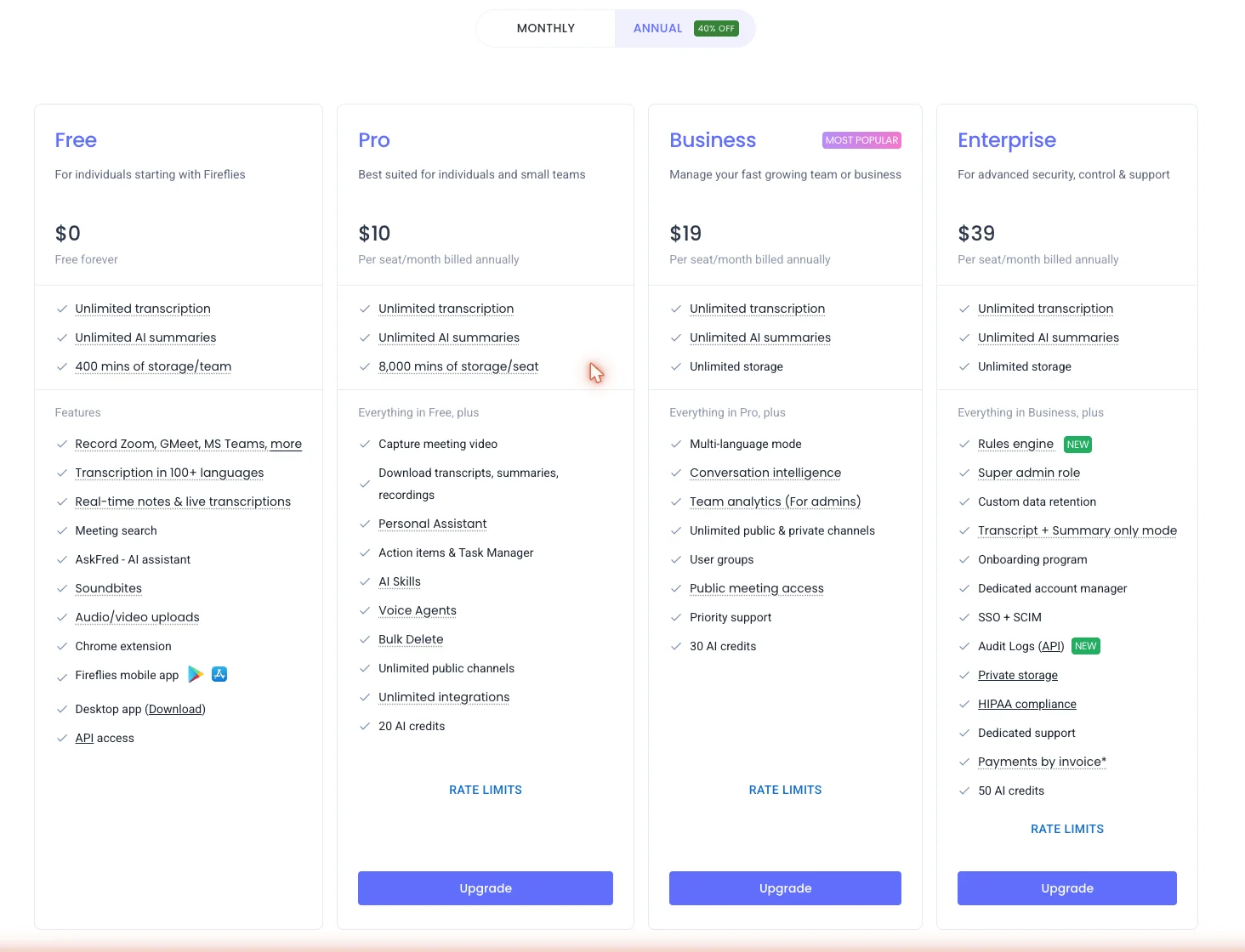Click NEW badge beside Rules engine
The width and height of the screenshot is (1245, 952).
pos(1077,445)
